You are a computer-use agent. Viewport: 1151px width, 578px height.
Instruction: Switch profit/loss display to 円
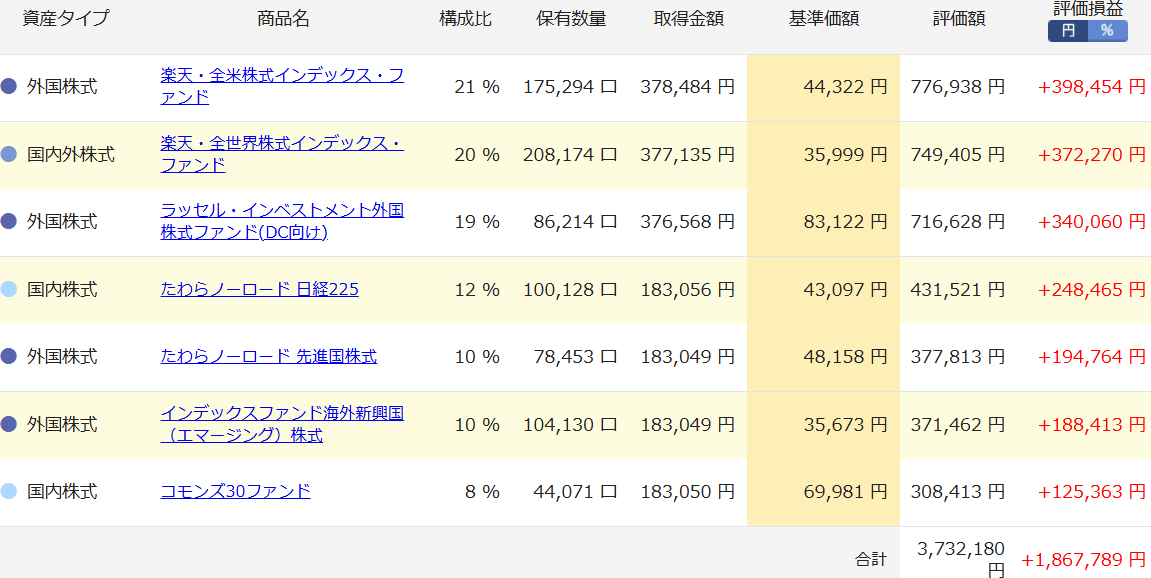coord(1068,32)
